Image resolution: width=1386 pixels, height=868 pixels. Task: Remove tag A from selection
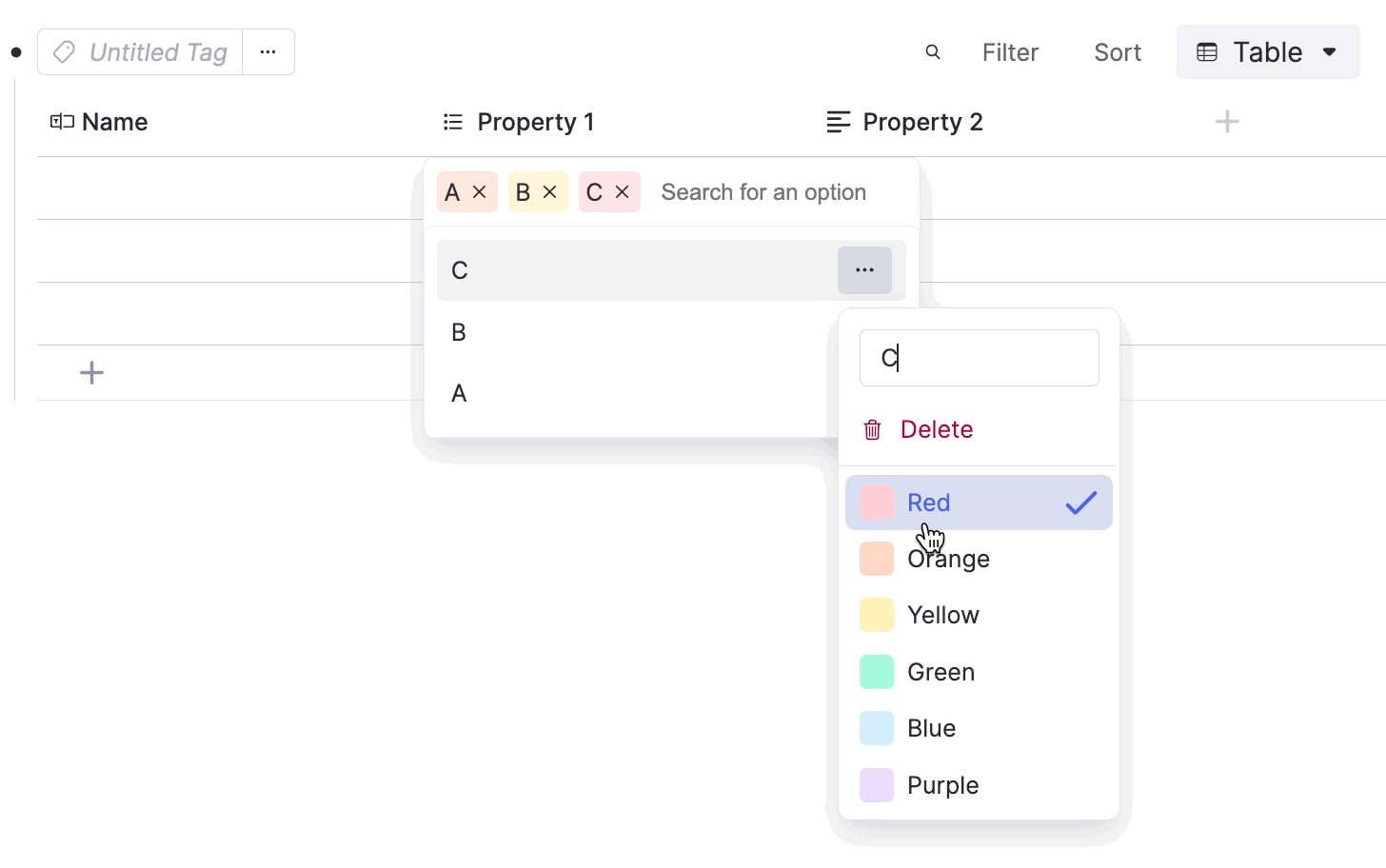(480, 192)
